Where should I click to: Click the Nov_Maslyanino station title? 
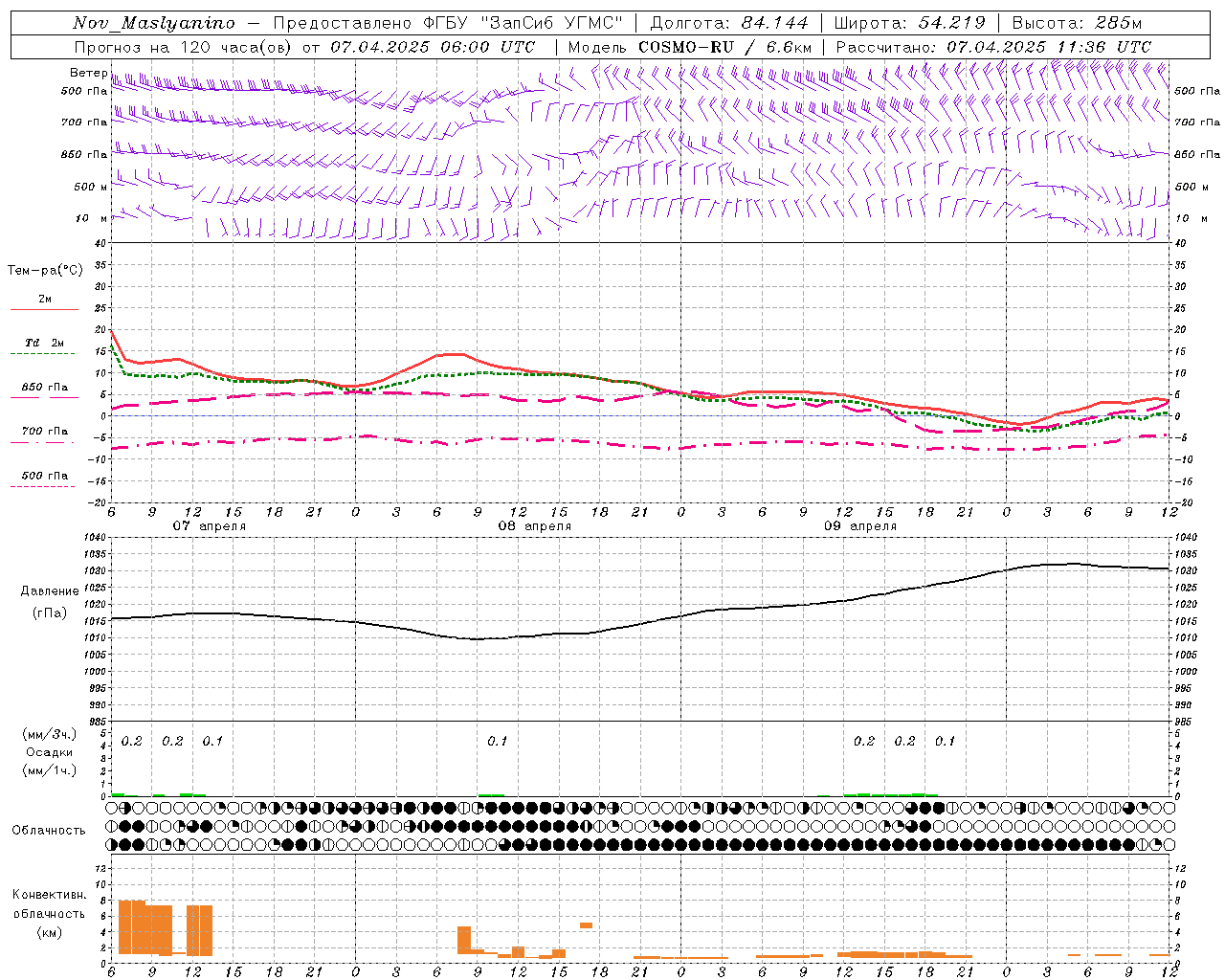pyautogui.click(x=154, y=23)
